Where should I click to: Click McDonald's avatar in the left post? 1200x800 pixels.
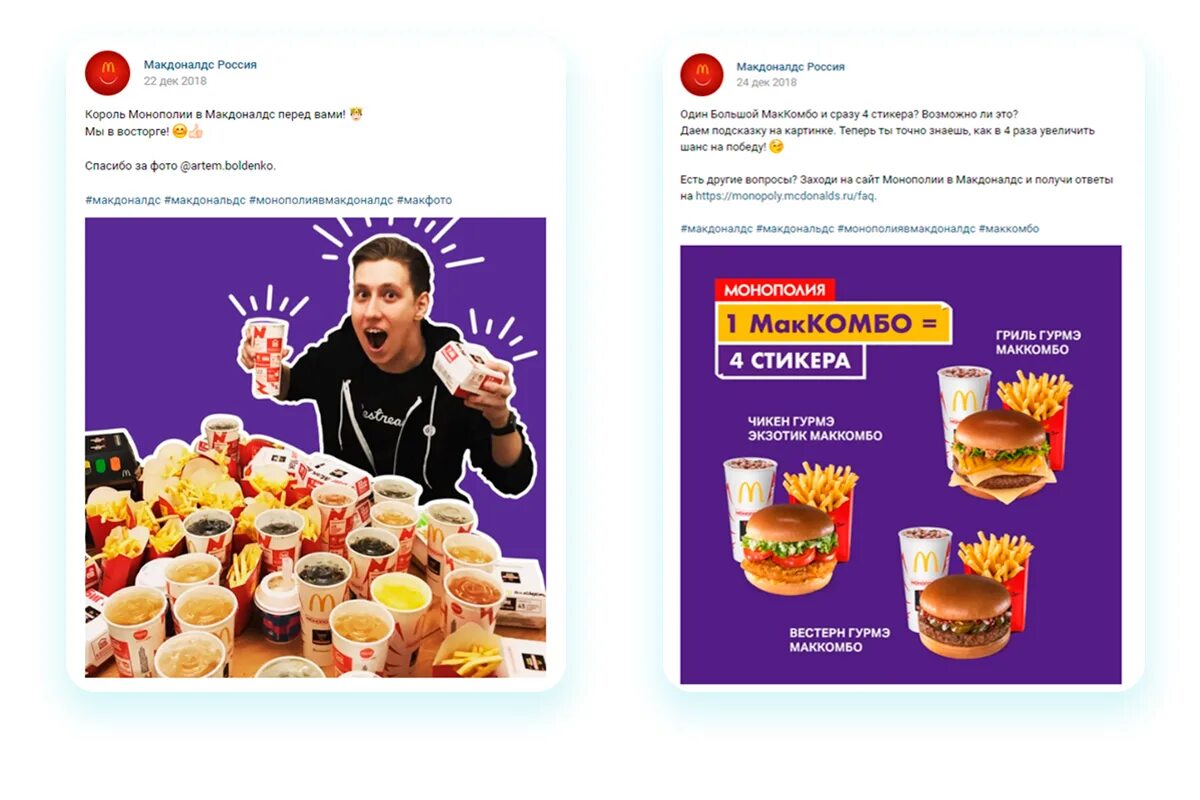[108, 73]
